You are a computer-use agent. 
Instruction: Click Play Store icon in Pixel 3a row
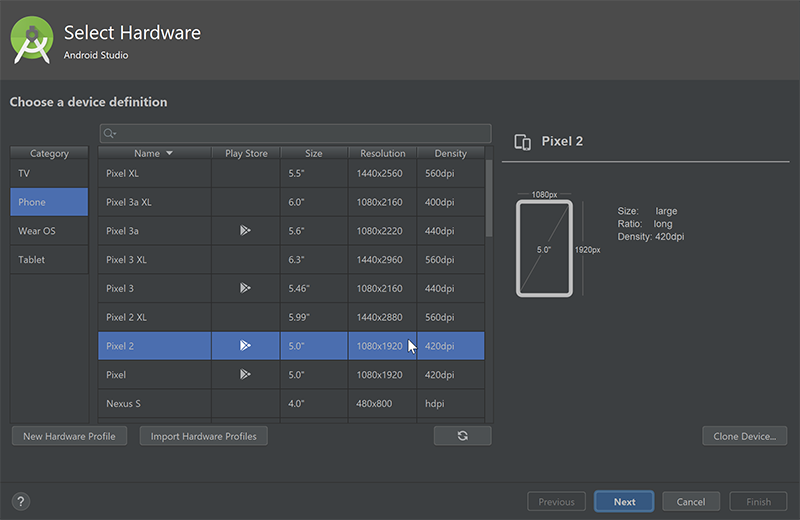pyautogui.click(x=245, y=231)
